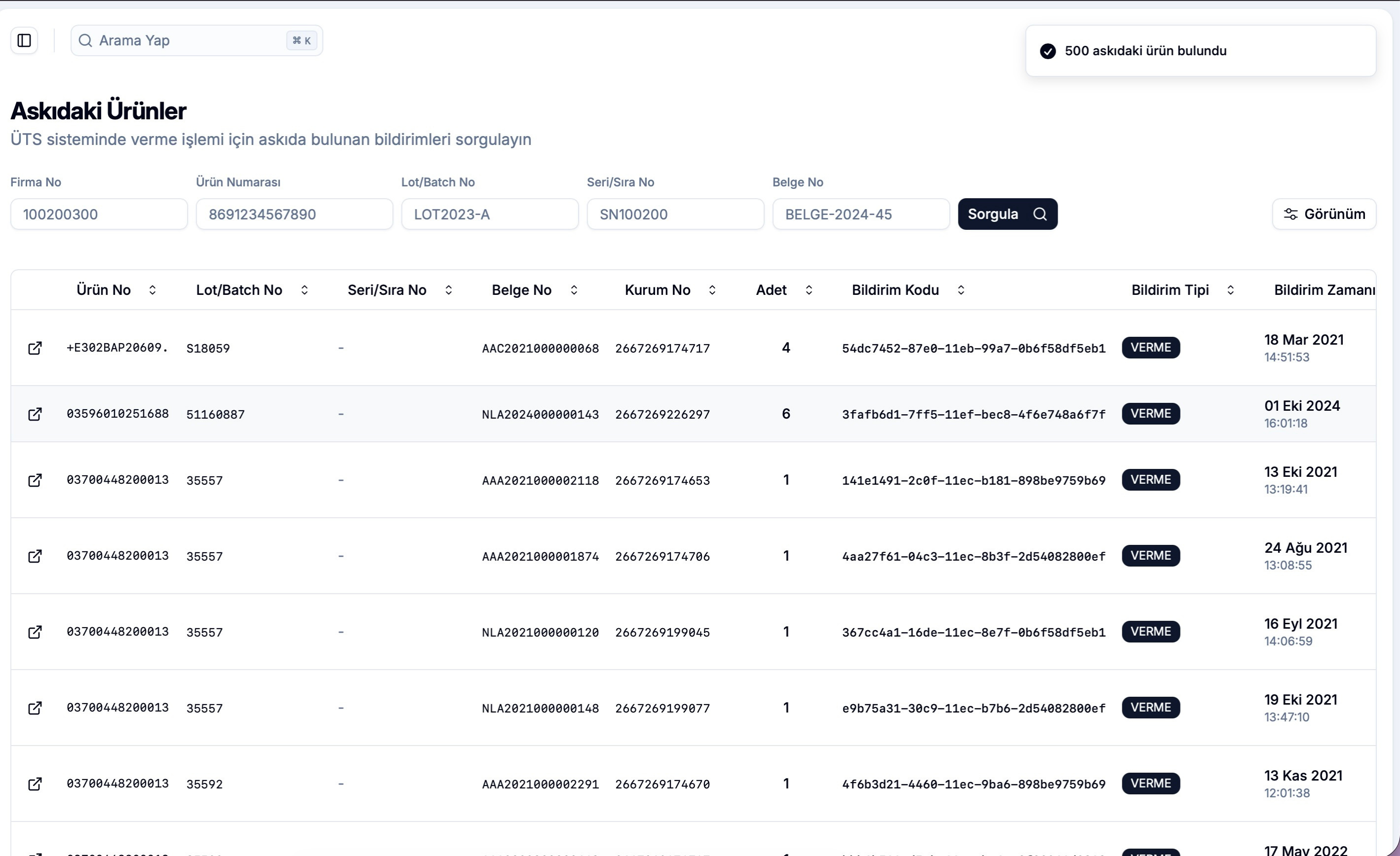Open row link icon for lot 51160887
This screenshot has width=1400, height=856.
click(35, 414)
